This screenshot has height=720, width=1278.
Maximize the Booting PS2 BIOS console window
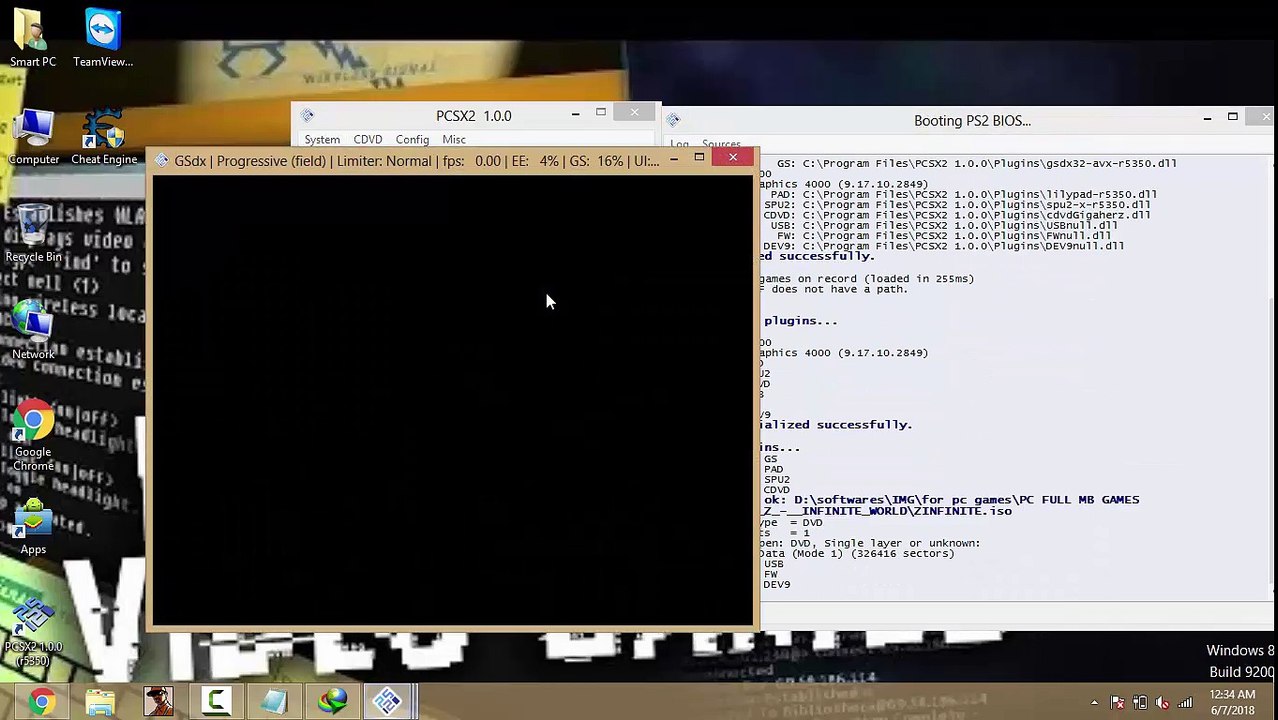[1233, 118]
